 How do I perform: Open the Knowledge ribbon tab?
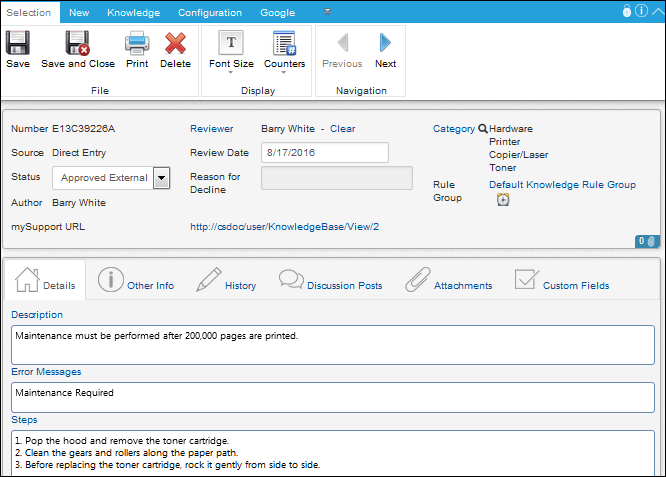pyautogui.click(x=133, y=13)
